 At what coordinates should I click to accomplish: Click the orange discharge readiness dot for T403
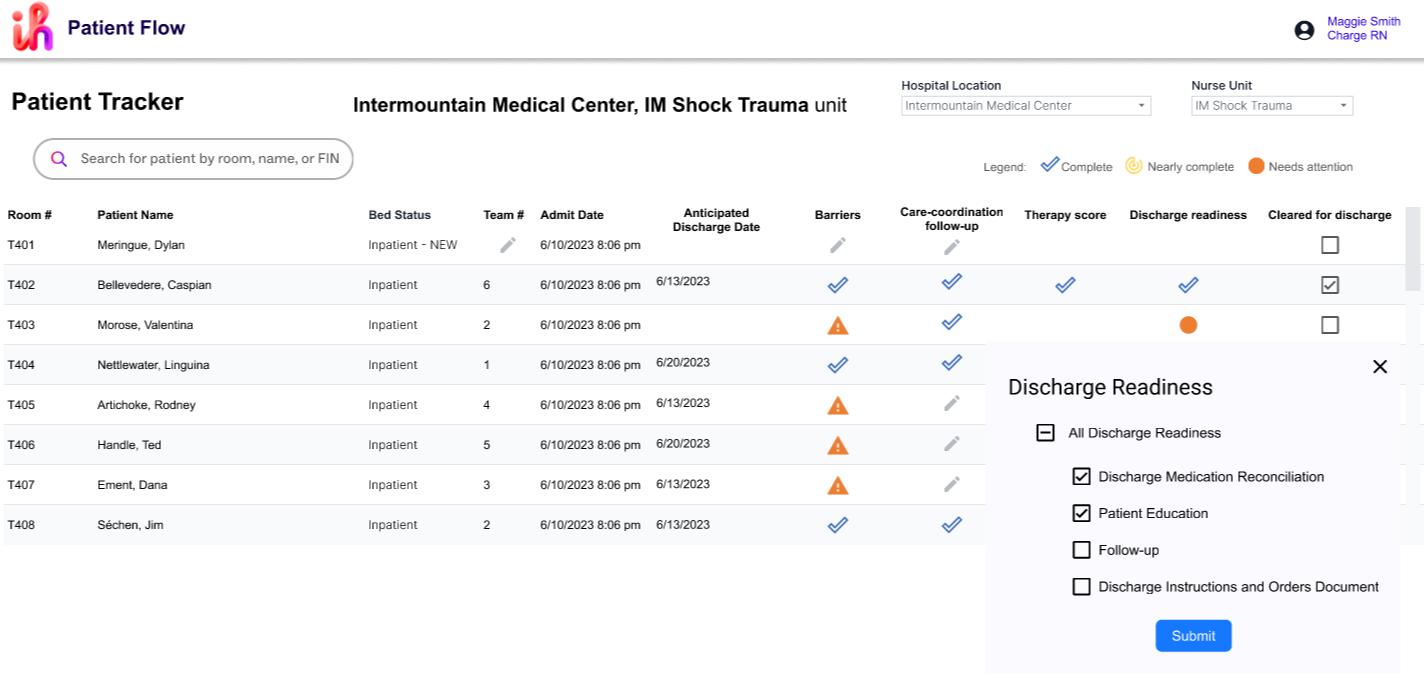1188,325
